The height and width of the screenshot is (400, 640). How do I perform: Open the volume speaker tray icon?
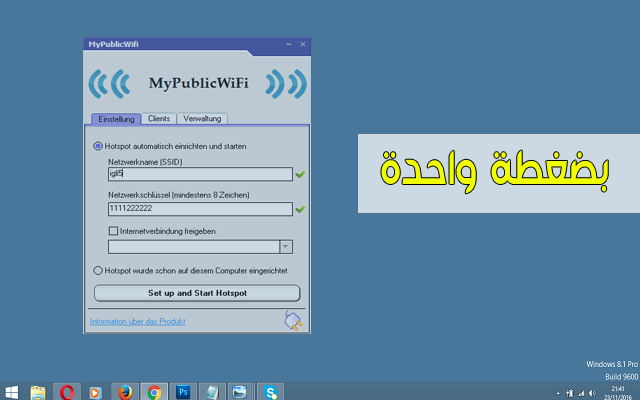[x=592, y=394]
